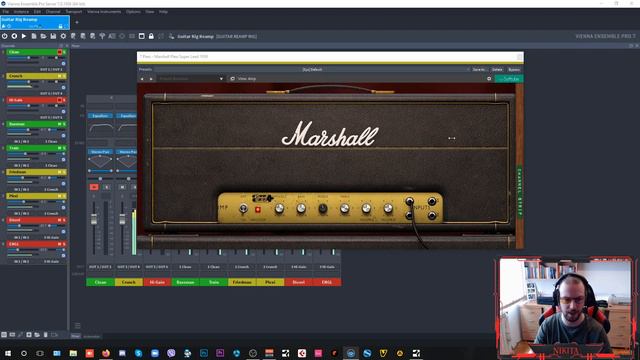The image size is (640, 360).
Task: Select the Train label at mixer bottom
Action: (x=213, y=282)
